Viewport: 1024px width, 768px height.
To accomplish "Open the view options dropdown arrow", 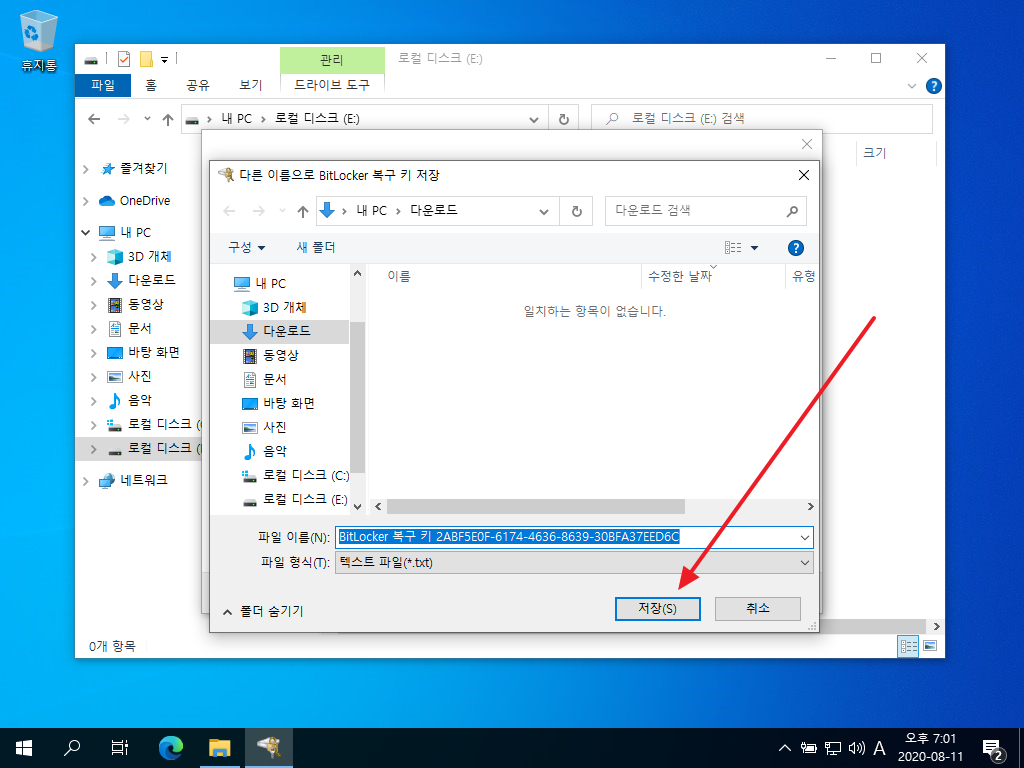I will click(x=754, y=248).
